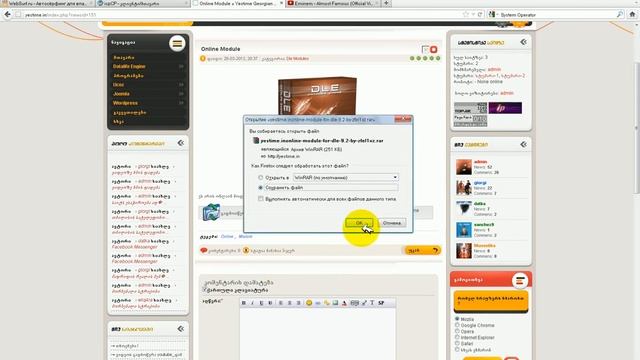Switch to the Online Module Yestone tab
This screenshot has height=360, width=640.
(237, 3)
